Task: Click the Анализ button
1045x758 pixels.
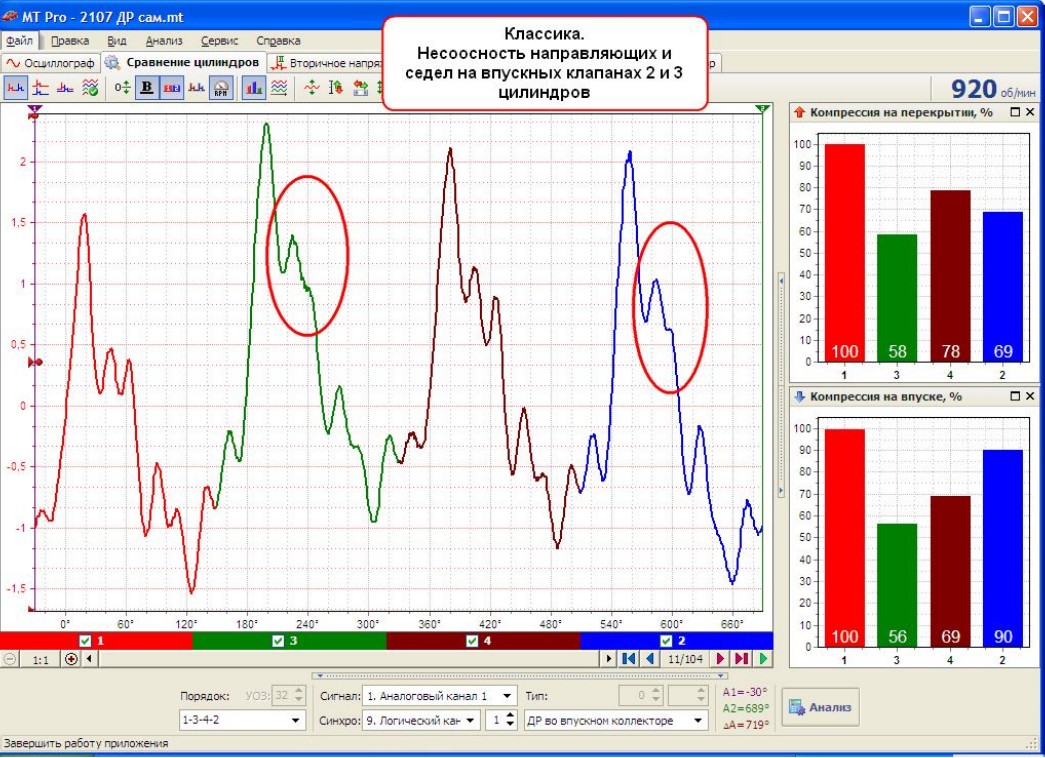Action: tap(820, 707)
